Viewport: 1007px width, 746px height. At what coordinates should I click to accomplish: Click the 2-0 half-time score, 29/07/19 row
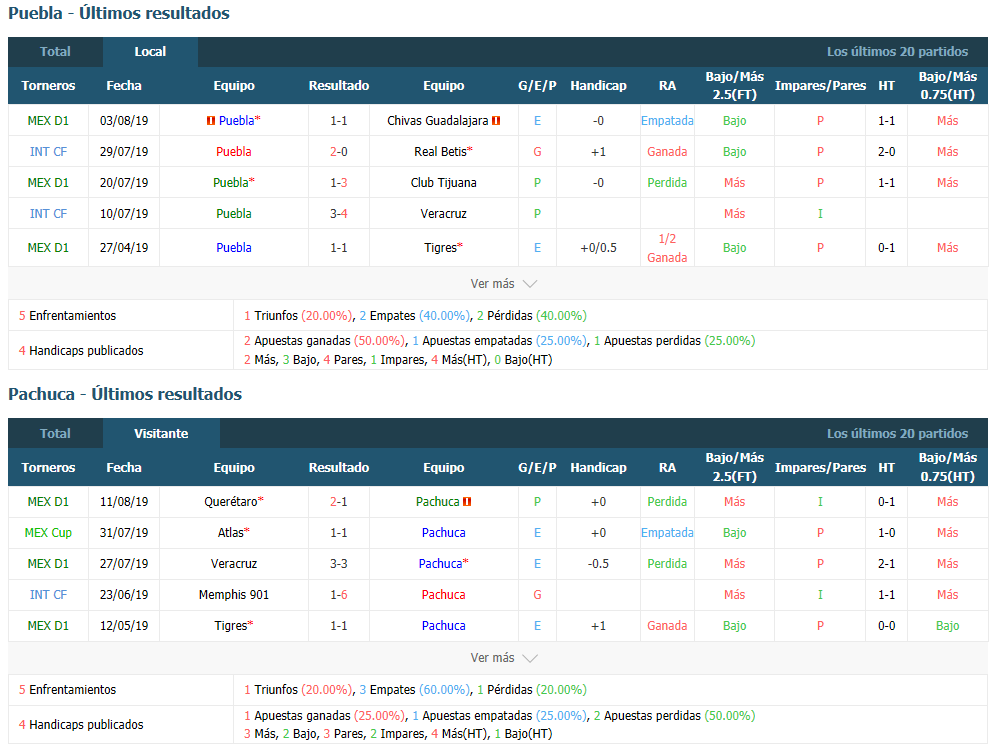(x=887, y=152)
